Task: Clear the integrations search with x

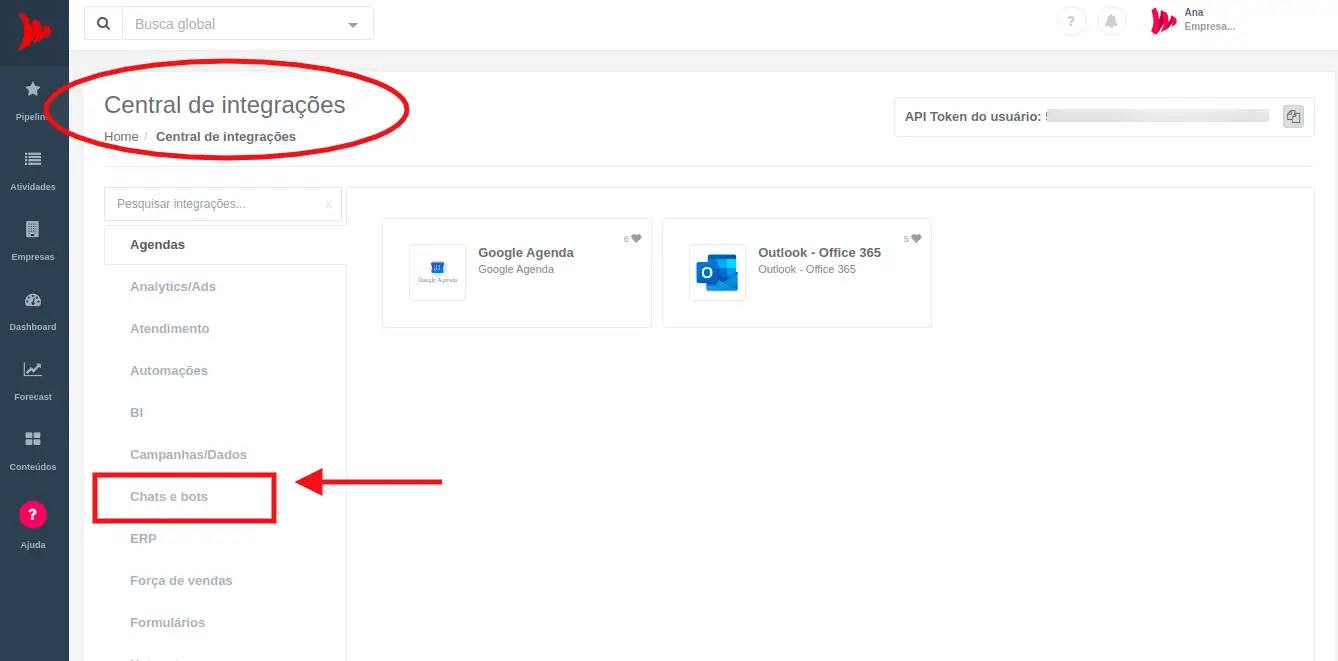Action: click(x=328, y=205)
